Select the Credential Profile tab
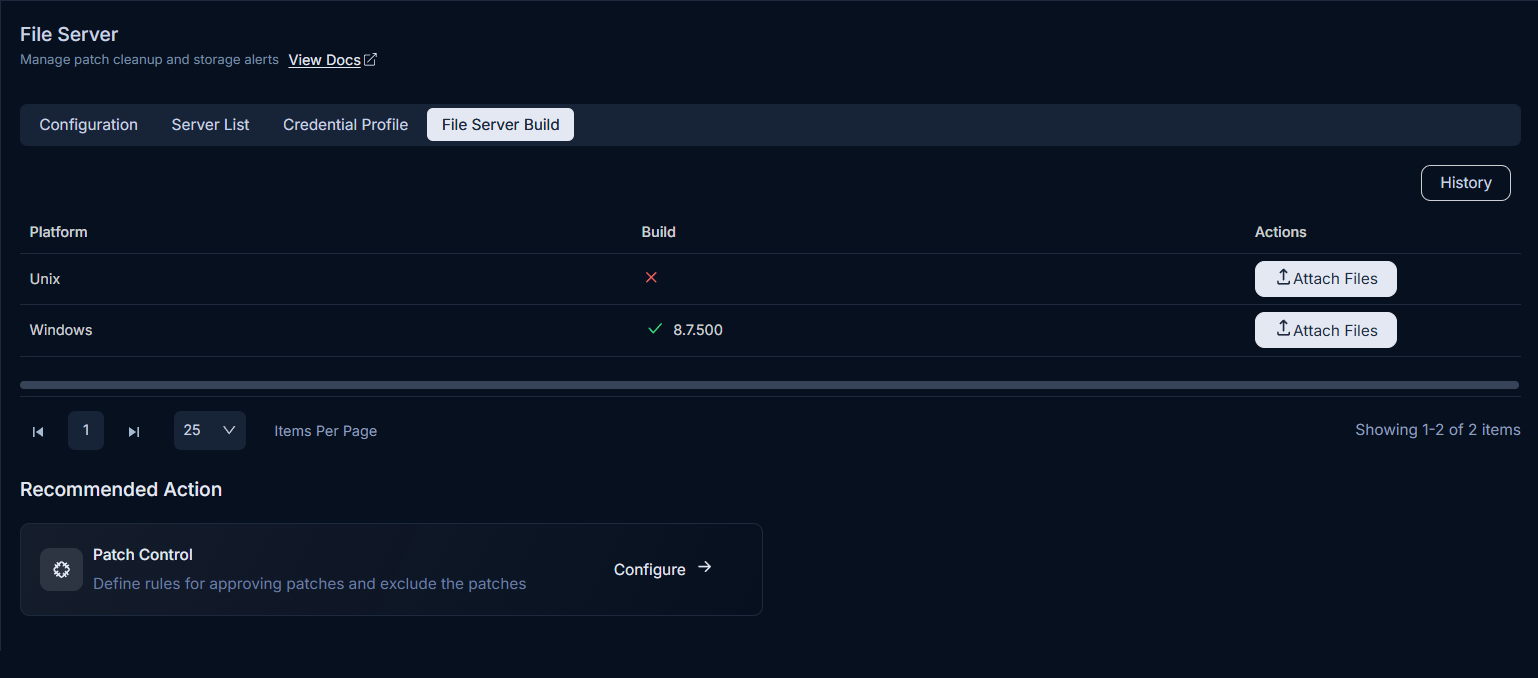This screenshot has width=1538, height=678. 346,125
